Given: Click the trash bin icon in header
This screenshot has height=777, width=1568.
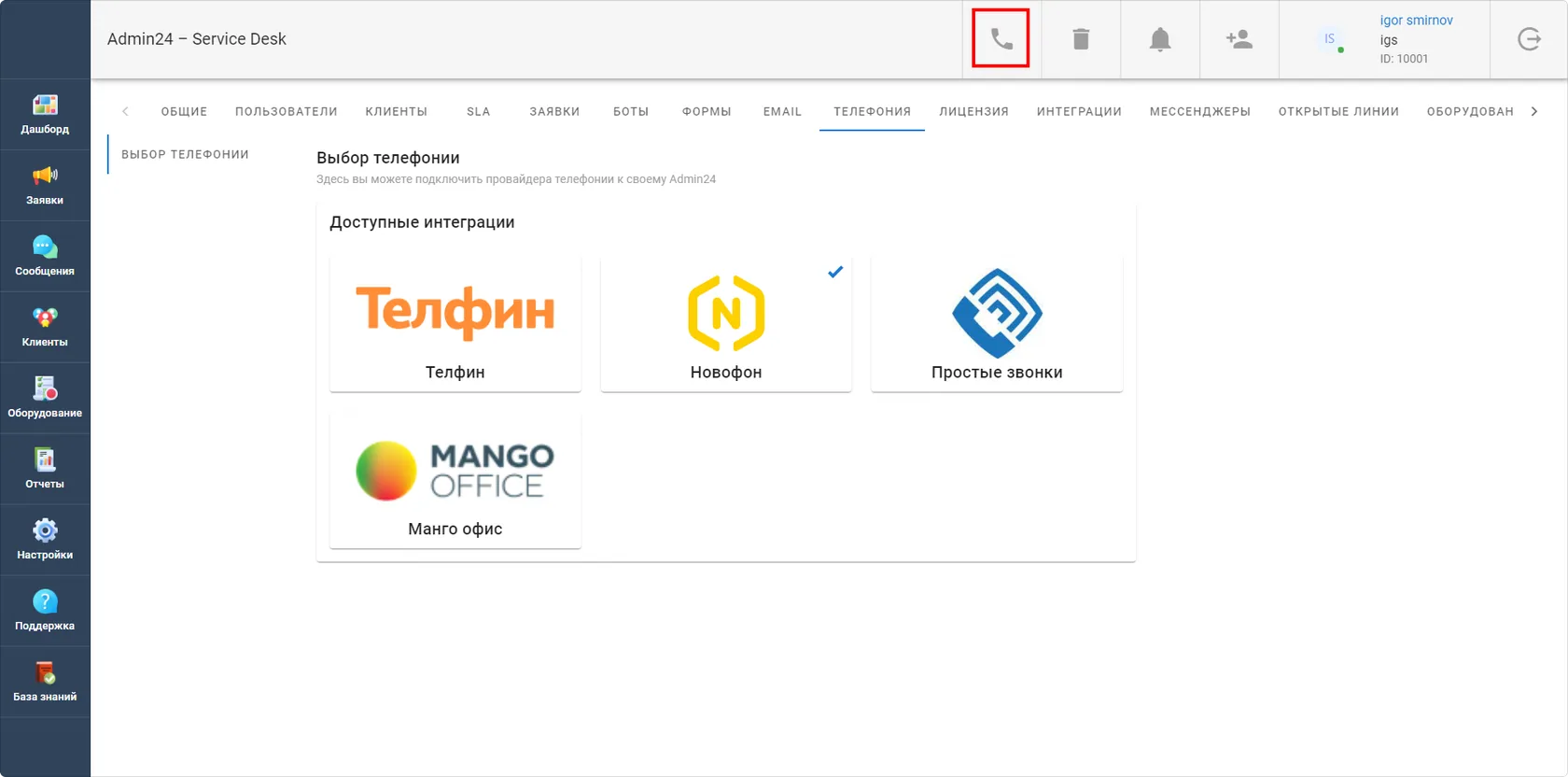Looking at the screenshot, I should (x=1081, y=39).
